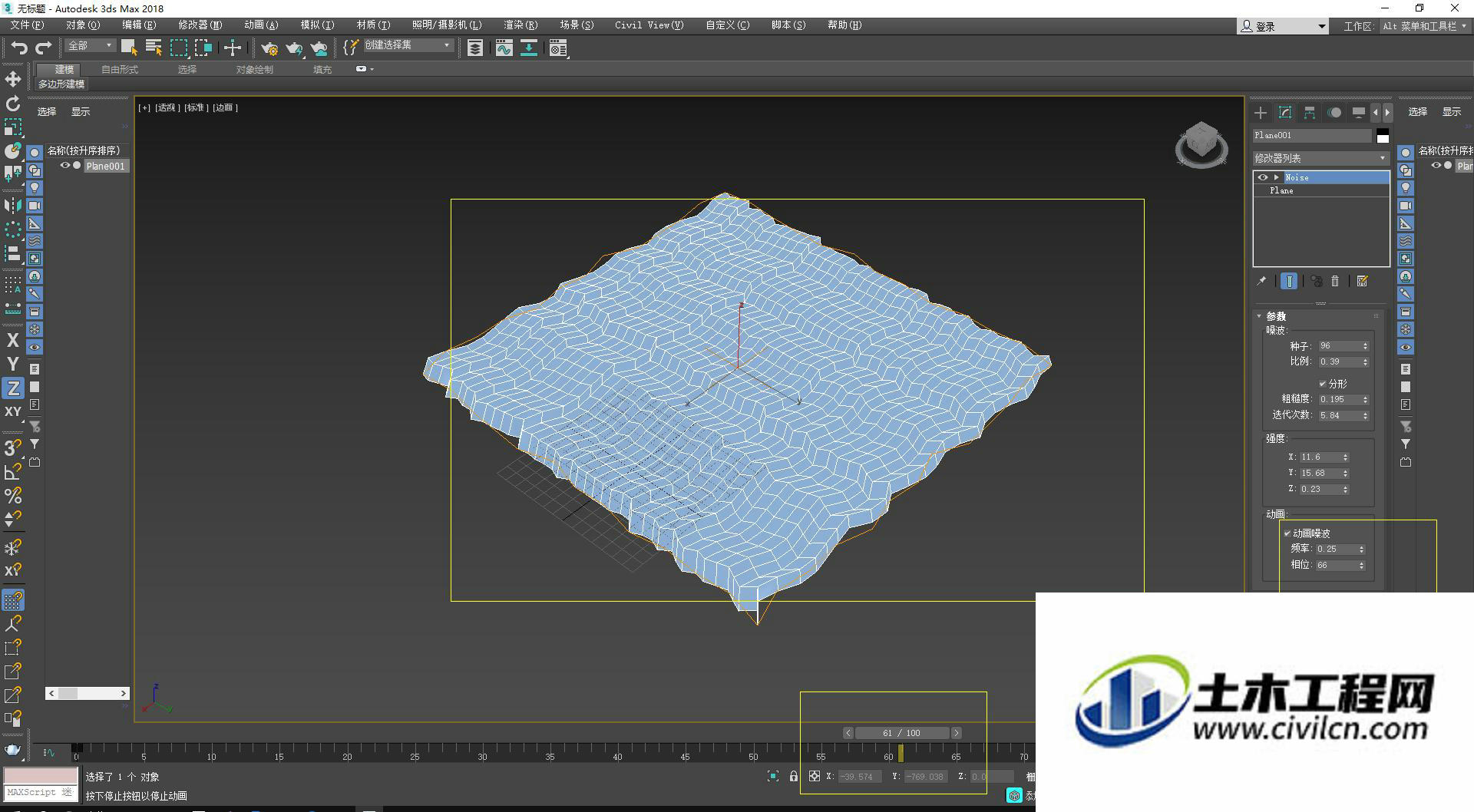Click Configure Modifier Sets icon

[x=1363, y=282]
